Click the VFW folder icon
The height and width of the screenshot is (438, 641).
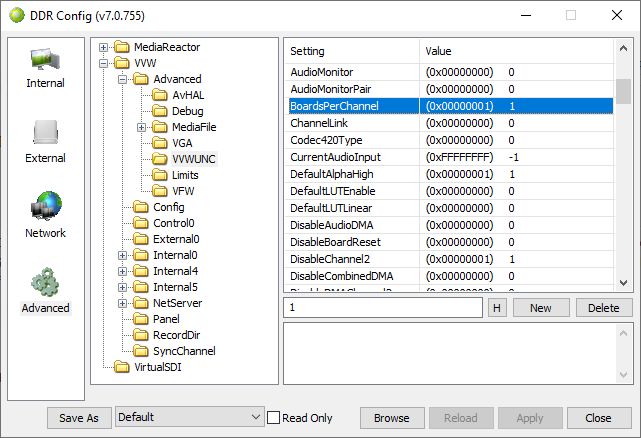coord(160,191)
